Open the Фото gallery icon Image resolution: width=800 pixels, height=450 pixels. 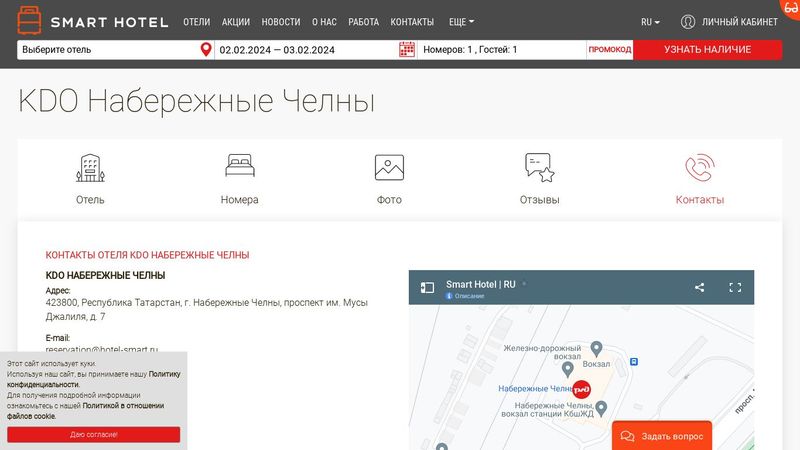pyautogui.click(x=389, y=167)
